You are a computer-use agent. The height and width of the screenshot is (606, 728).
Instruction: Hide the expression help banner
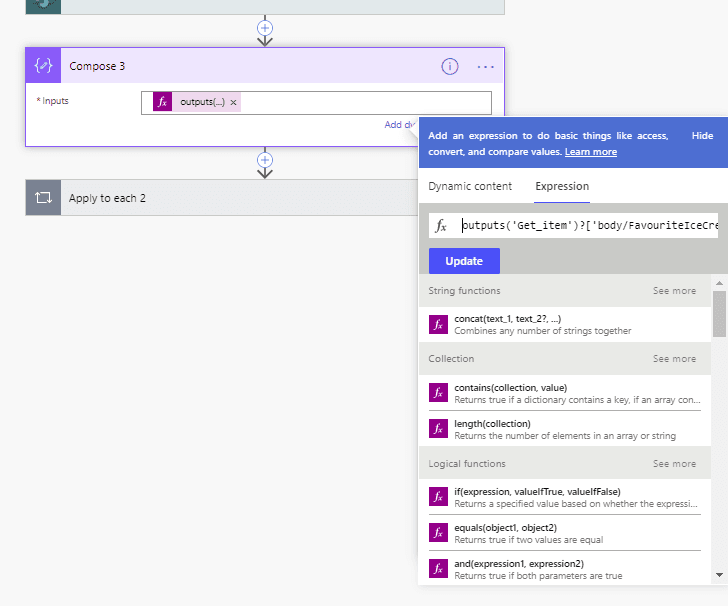click(x=702, y=136)
